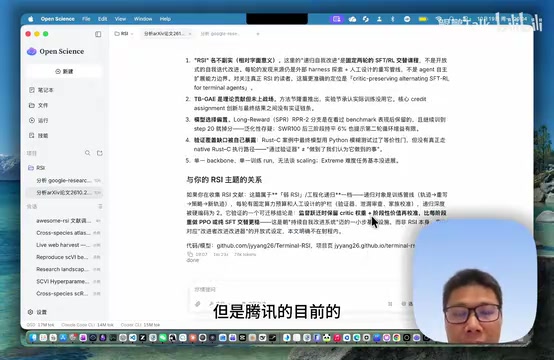Open the github.com/jyyang26/Terminal-RSI link
The height and width of the screenshot is (360, 554).
[263, 246]
